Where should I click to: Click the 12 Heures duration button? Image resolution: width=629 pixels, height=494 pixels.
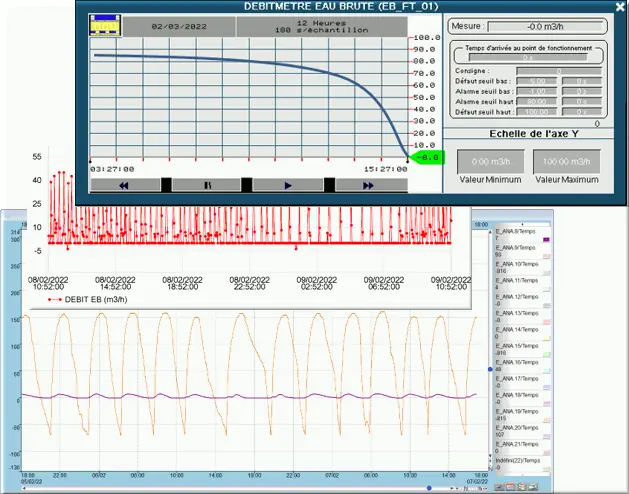tap(322, 26)
